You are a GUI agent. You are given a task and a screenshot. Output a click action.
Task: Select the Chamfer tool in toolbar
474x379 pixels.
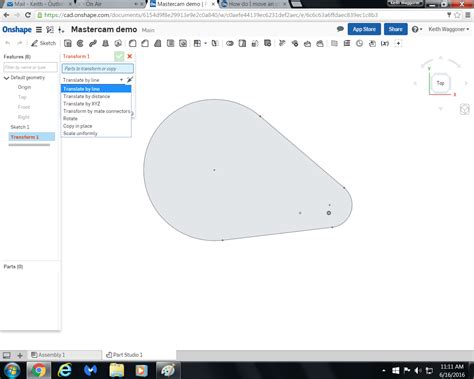145,43
